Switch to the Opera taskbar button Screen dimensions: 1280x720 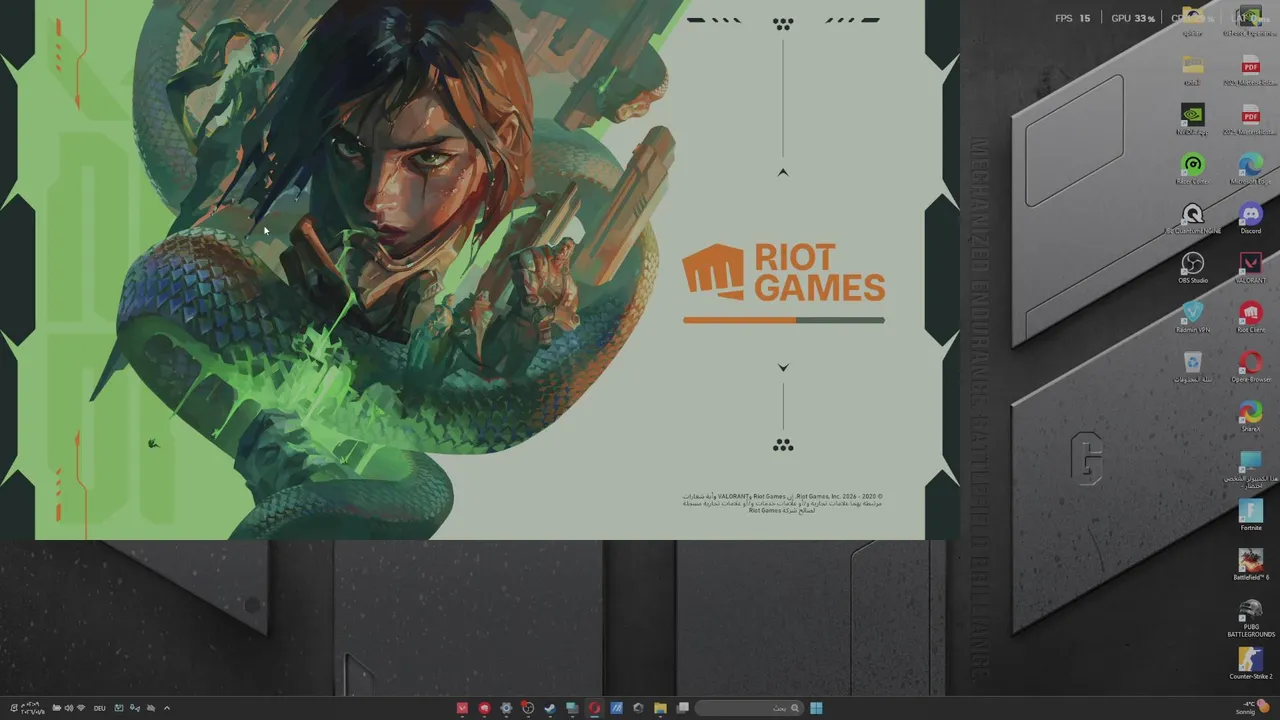(x=594, y=708)
